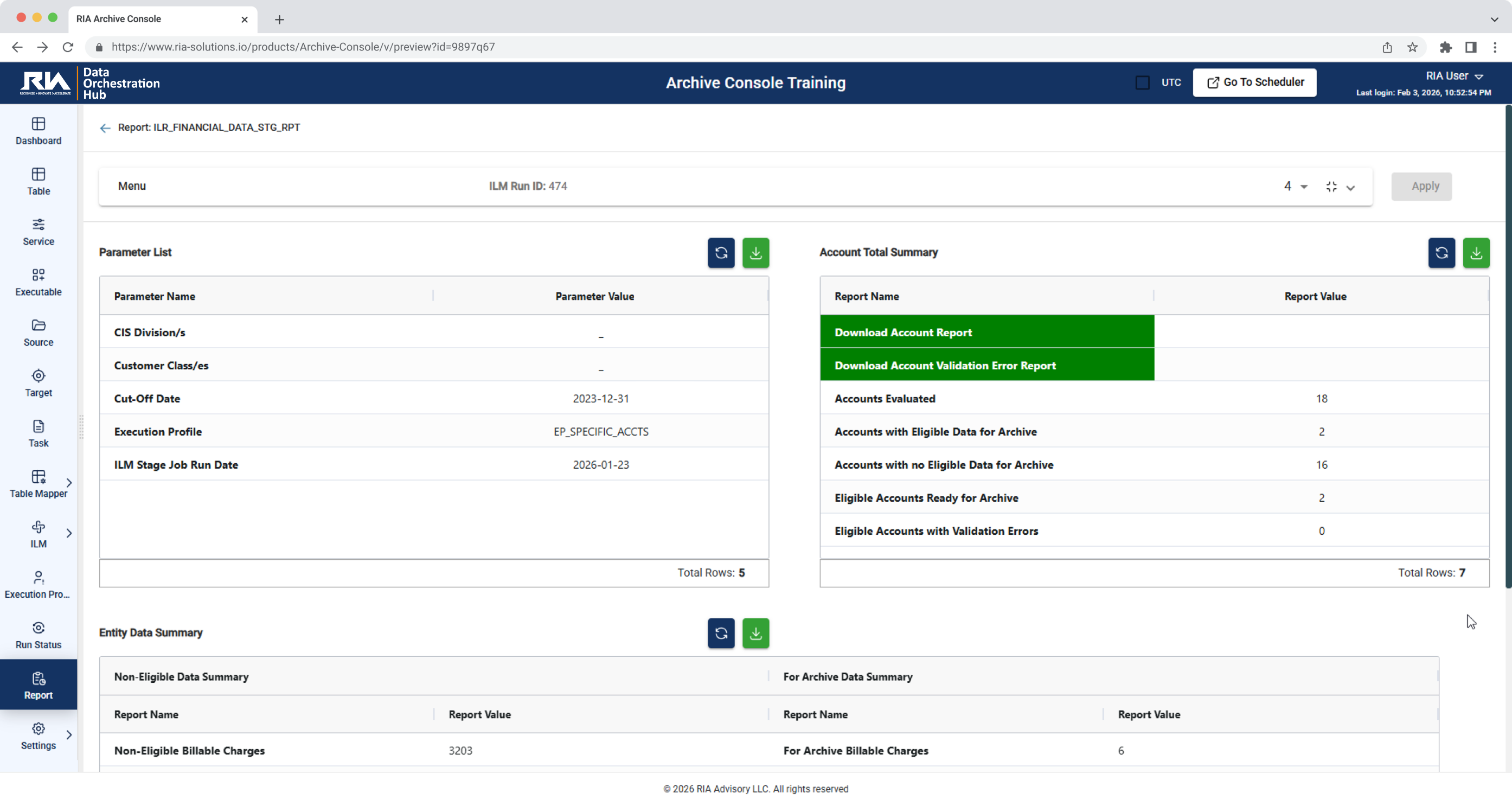The height and width of the screenshot is (806, 1512).
Task: Open the browser tab list chevron
Action: click(x=1494, y=19)
